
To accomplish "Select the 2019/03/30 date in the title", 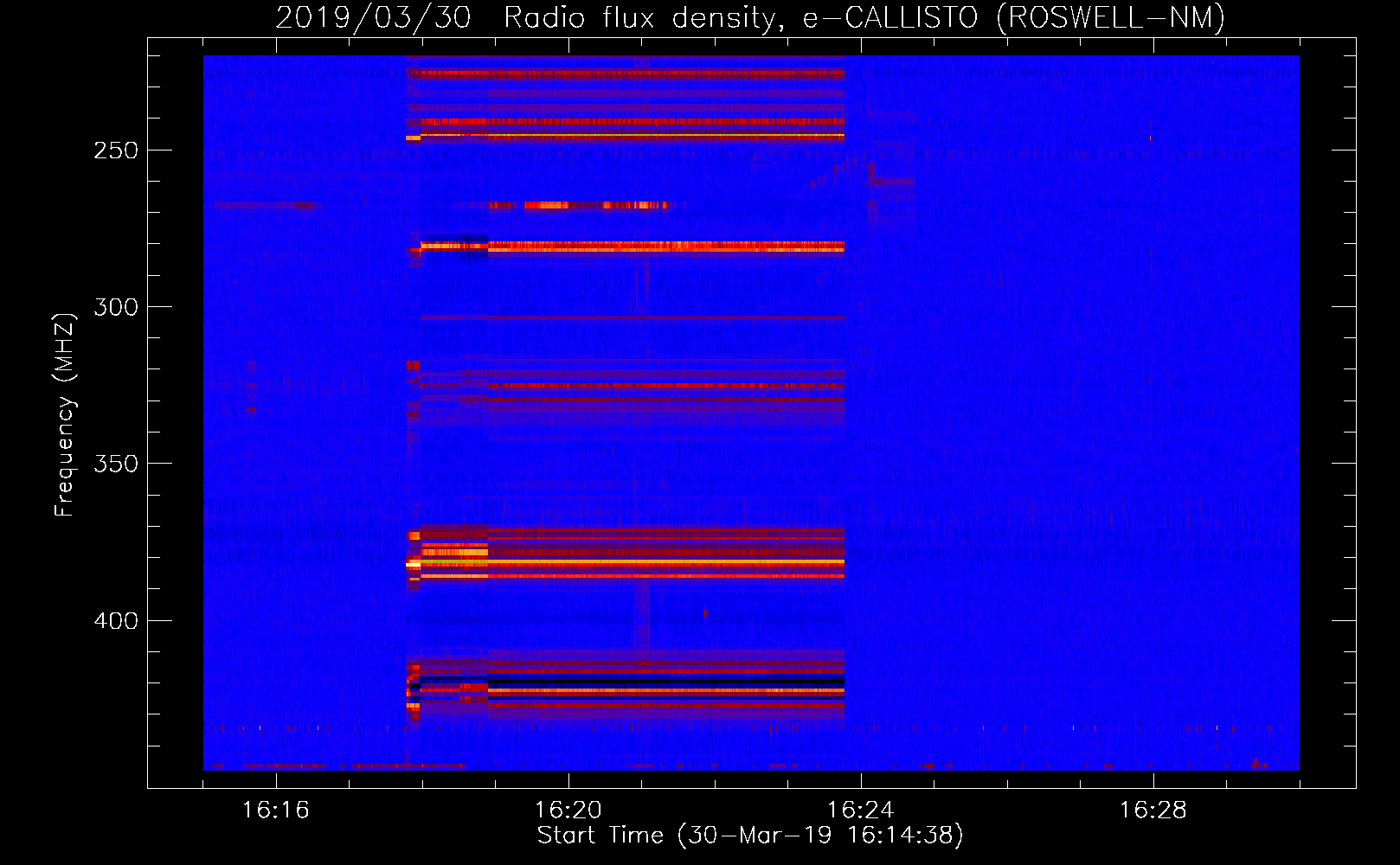I will coord(373,17).
